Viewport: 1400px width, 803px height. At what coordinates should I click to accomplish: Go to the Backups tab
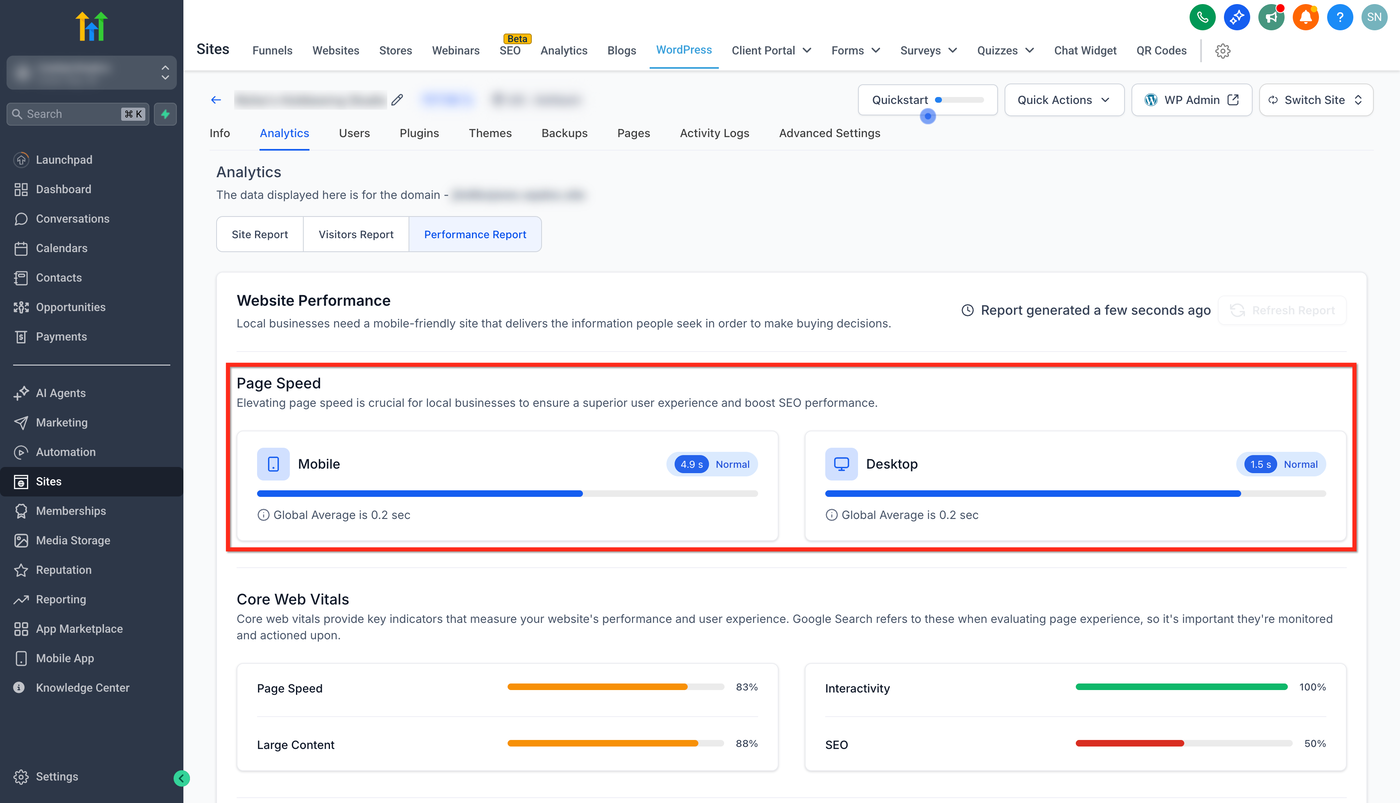564,133
